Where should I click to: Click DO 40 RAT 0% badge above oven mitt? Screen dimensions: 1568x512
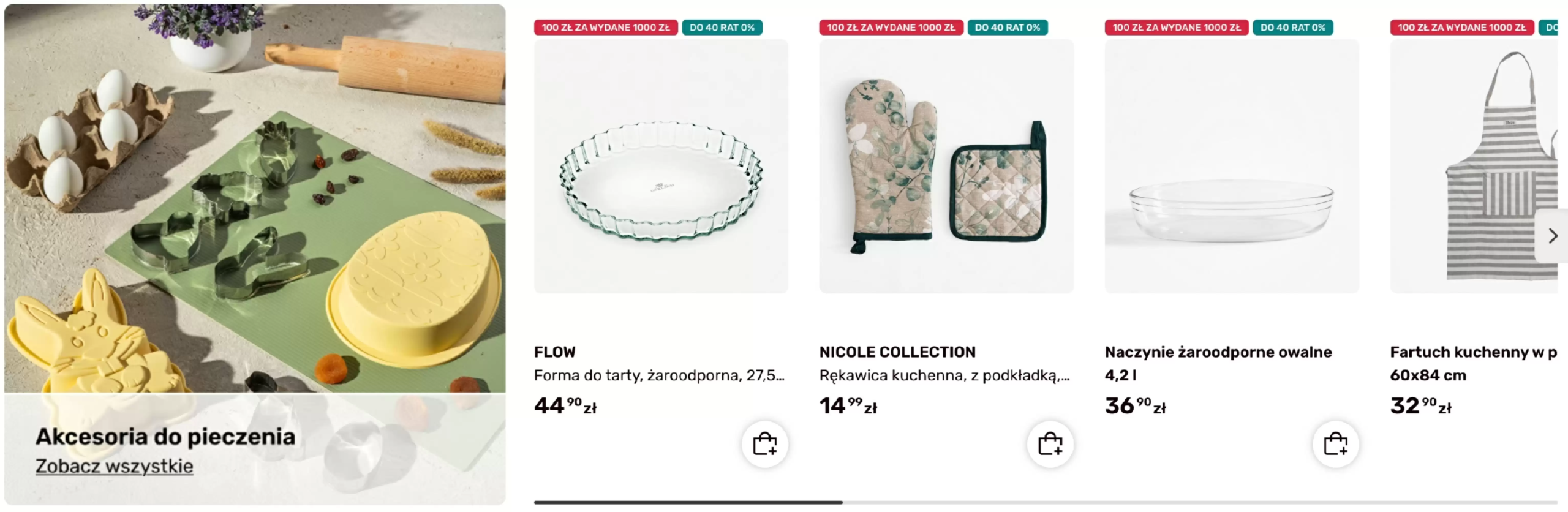click(1008, 28)
